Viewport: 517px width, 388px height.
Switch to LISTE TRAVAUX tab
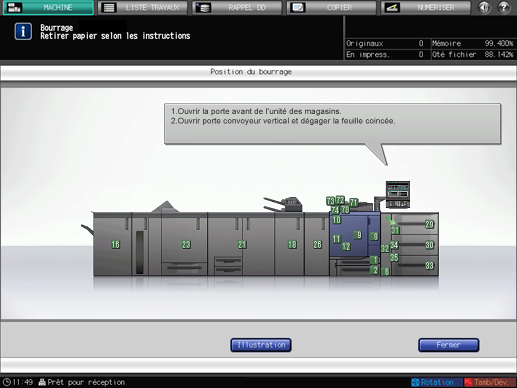pos(143,7)
